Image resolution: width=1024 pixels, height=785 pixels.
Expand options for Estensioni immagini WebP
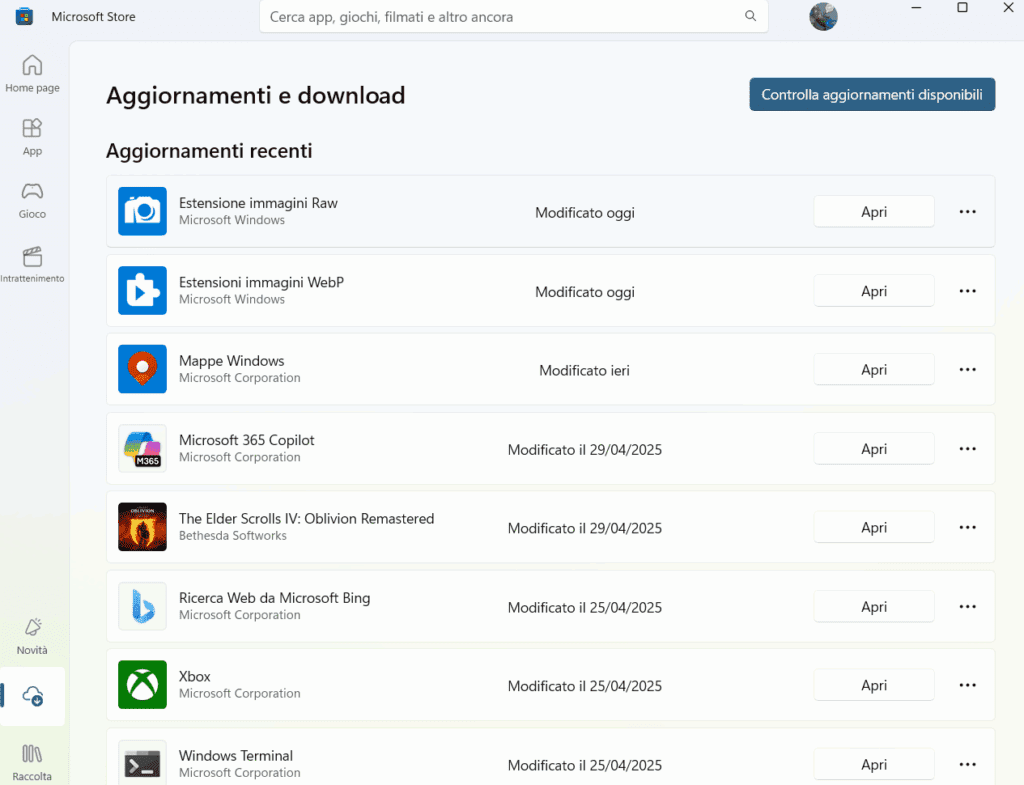click(967, 290)
